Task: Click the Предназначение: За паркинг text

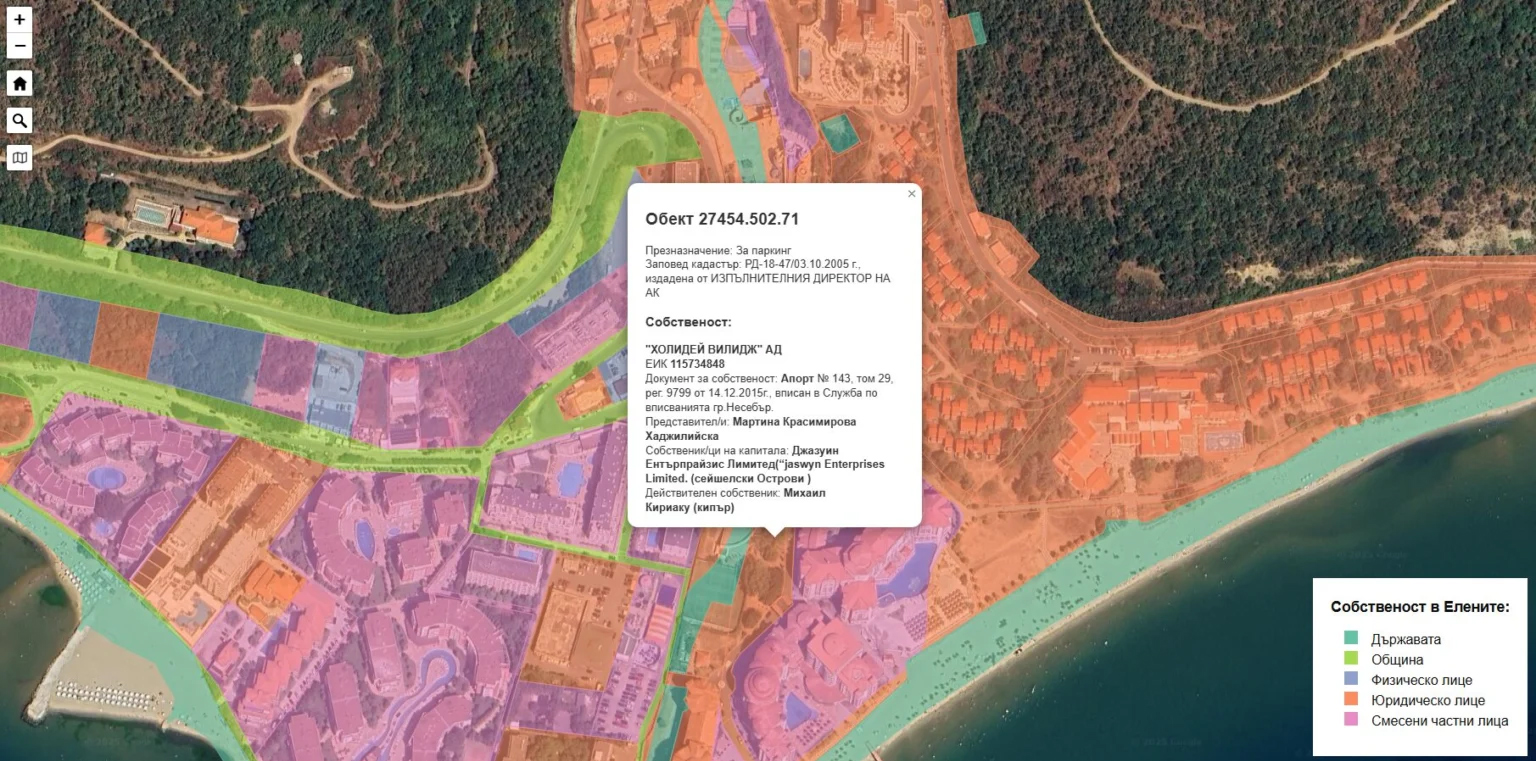Action: [x=718, y=250]
